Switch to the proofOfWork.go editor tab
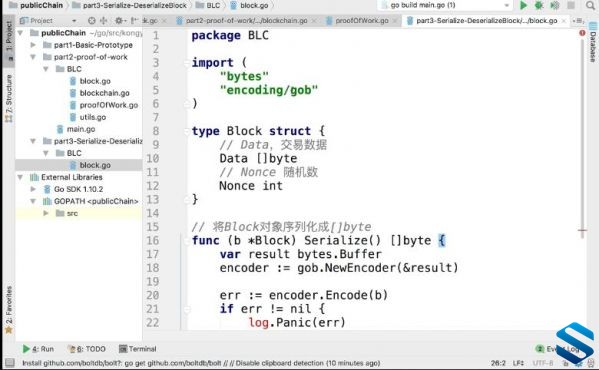Image resolution: width=599 pixels, height=370 pixels. (x=361, y=21)
